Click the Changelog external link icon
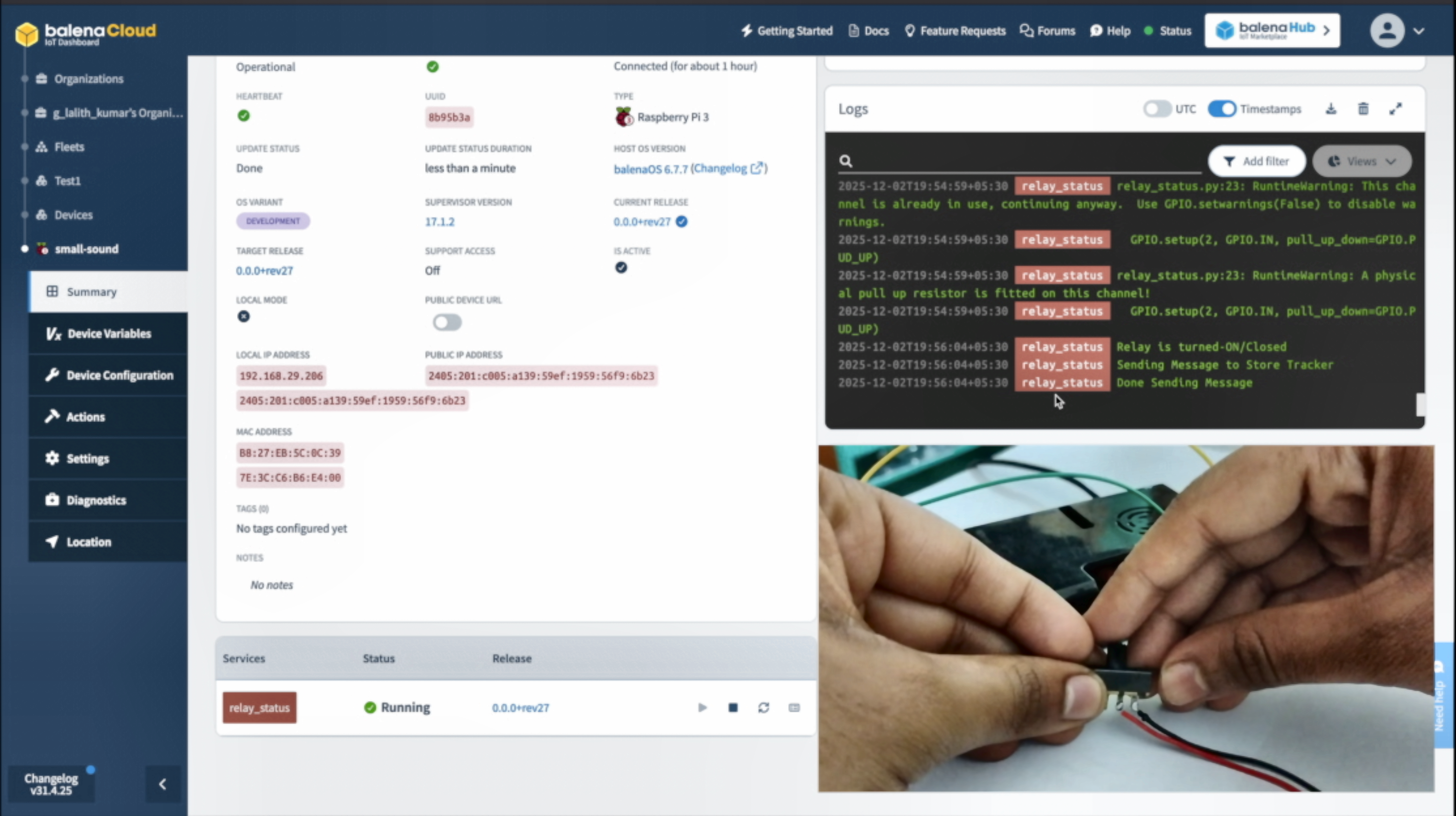Viewport: 1456px width, 816px height. pos(756,168)
